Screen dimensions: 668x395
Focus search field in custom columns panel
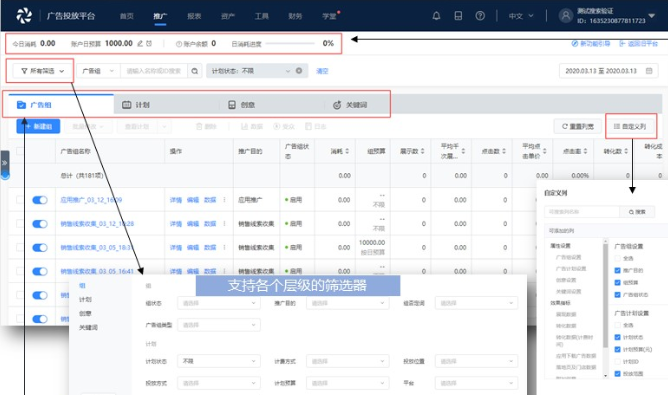pos(582,212)
